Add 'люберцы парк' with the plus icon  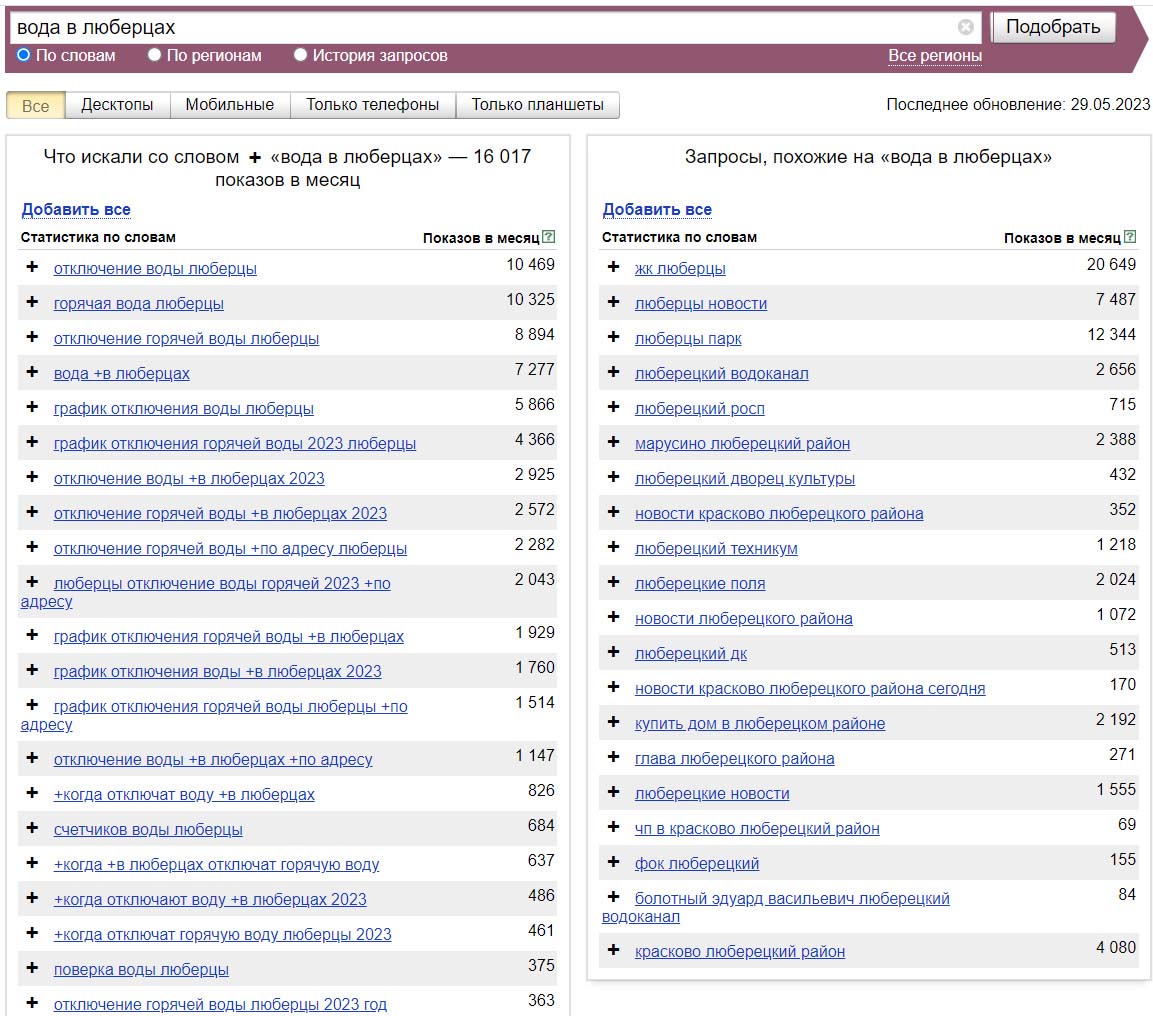613,337
